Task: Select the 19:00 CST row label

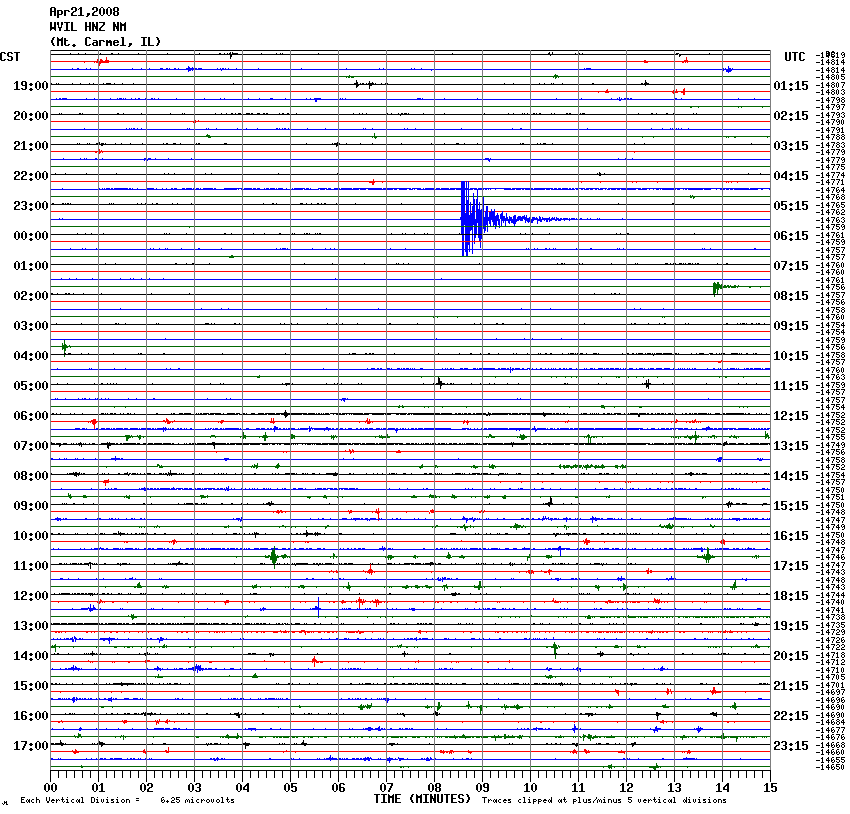Action: click(31, 86)
